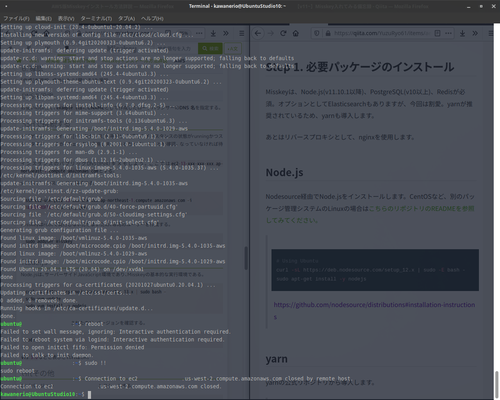Open the ファイル(F) menu in Terminal
Viewport: 500px width, 400px height.
coord(16,19)
